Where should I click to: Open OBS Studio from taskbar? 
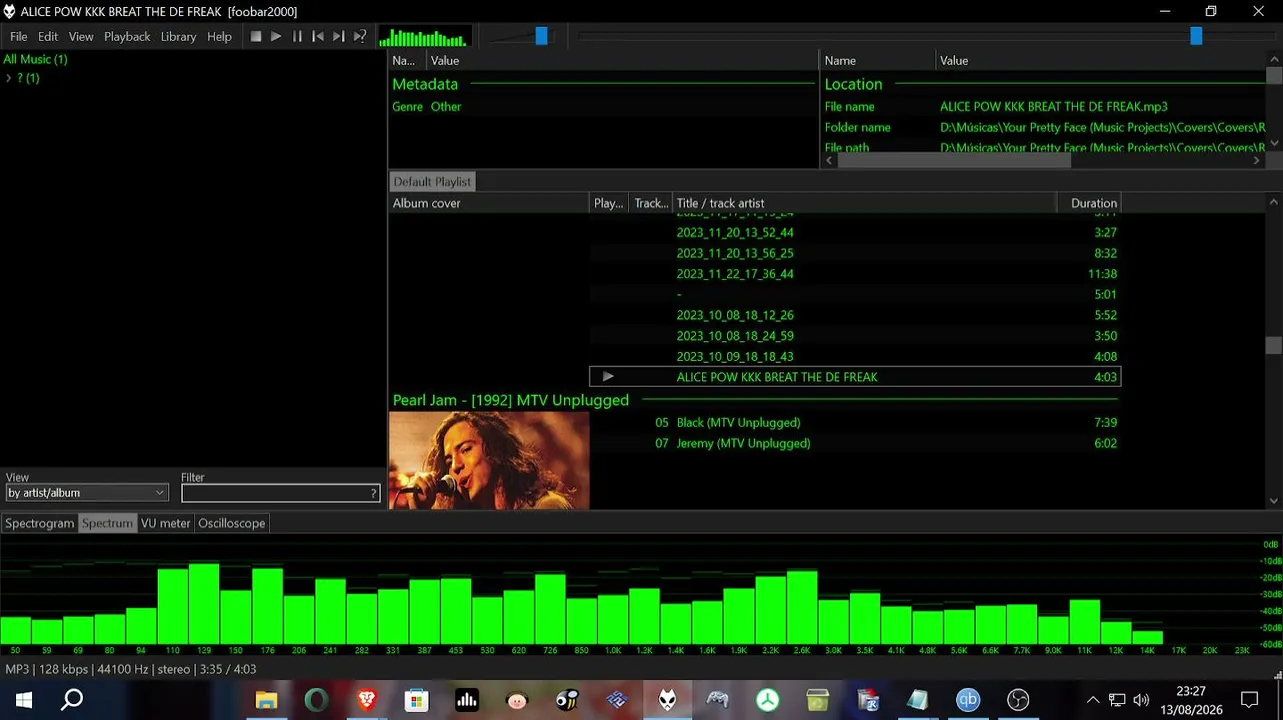point(1018,700)
